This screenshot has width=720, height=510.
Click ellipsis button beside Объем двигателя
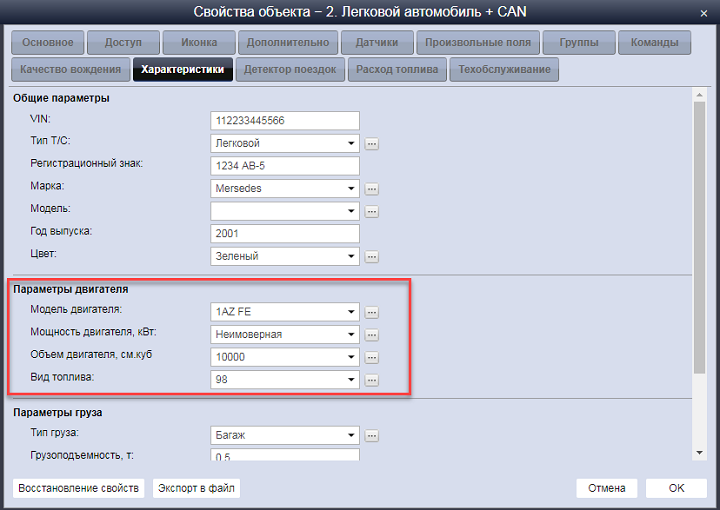[372, 357]
